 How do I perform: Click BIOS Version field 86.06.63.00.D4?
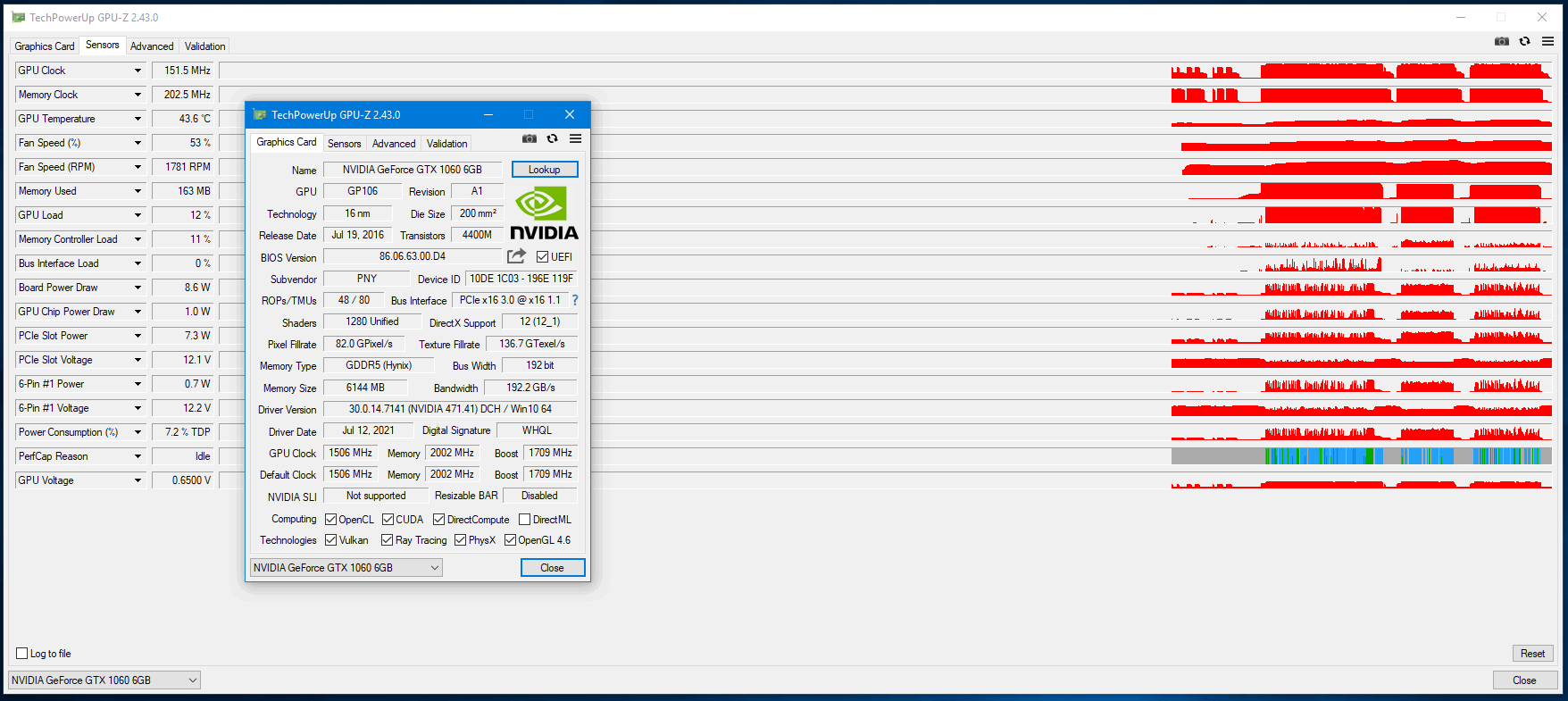413,257
